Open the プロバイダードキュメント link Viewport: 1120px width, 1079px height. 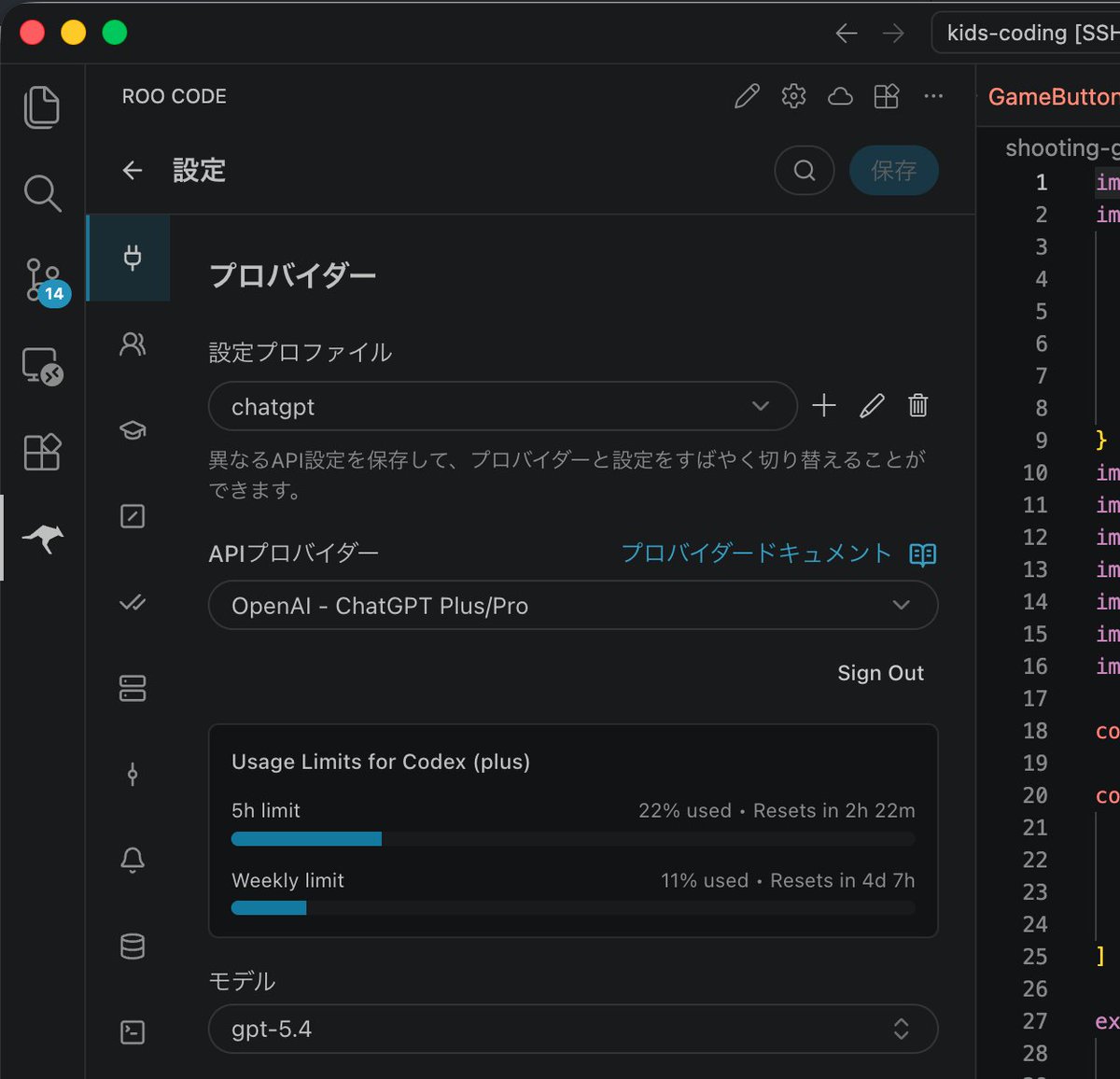756,554
